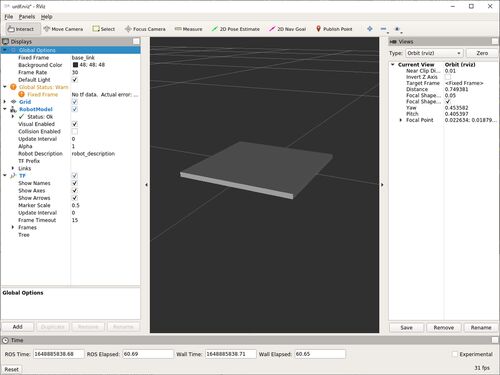The width and height of the screenshot is (500, 375).
Task: Choose the Select tool in toolbar
Action: click(104, 29)
